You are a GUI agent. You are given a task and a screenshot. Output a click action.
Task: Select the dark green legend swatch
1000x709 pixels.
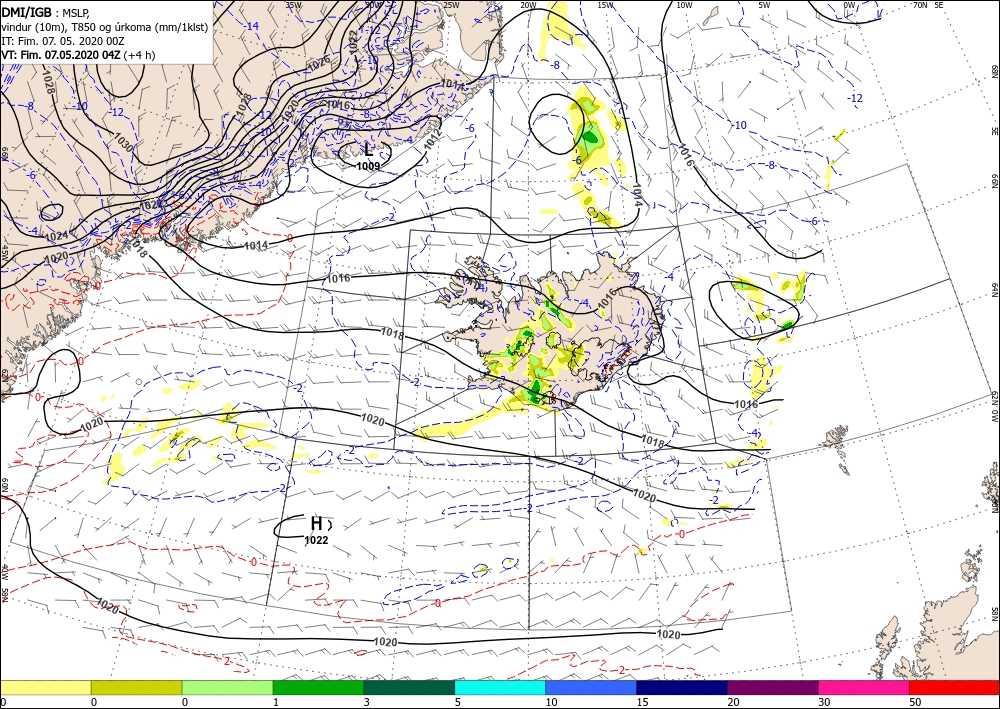point(409,687)
